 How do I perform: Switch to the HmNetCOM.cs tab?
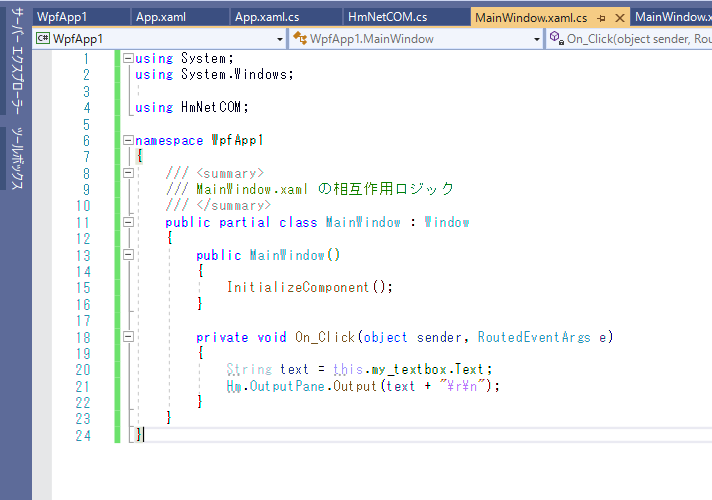(387, 18)
